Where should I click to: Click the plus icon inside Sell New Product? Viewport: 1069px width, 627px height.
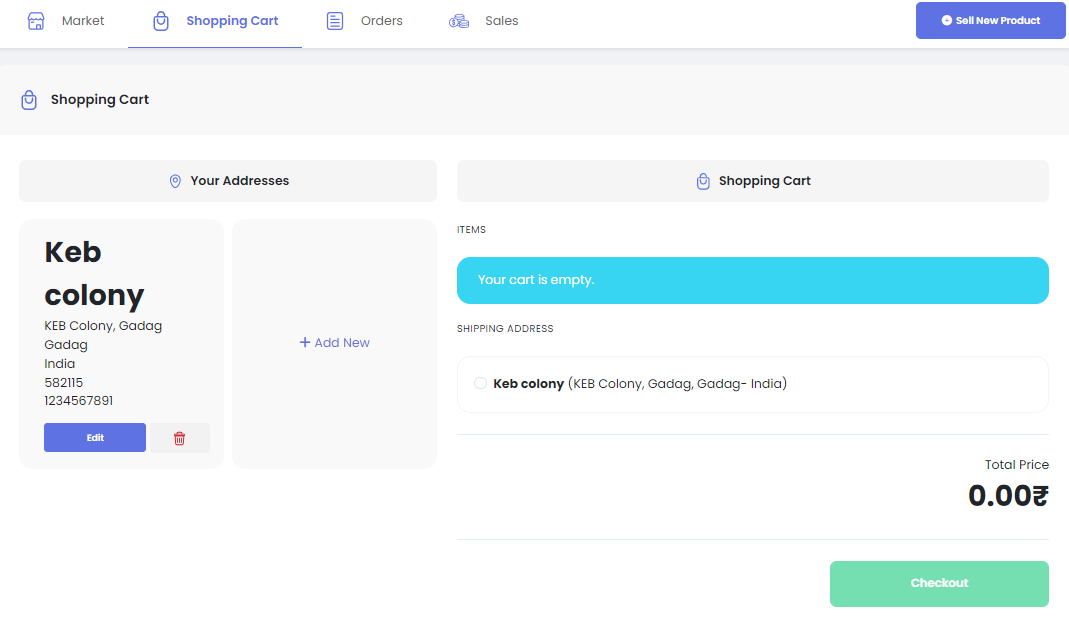946,21
